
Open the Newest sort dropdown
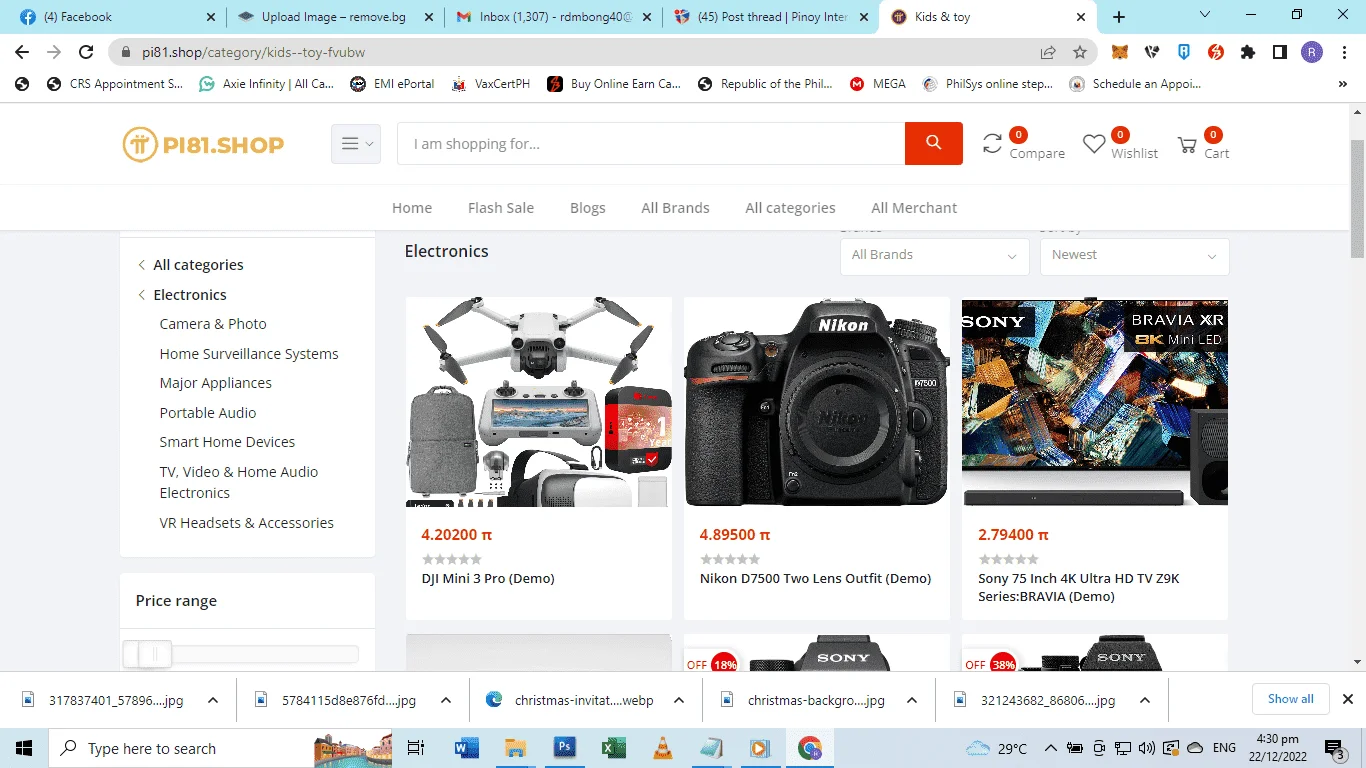1134,255
